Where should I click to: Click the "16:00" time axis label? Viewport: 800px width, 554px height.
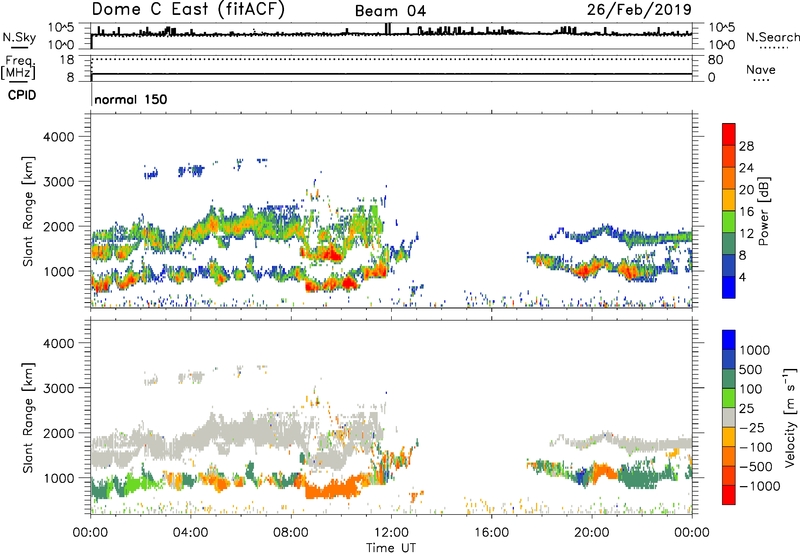[x=491, y=533]
